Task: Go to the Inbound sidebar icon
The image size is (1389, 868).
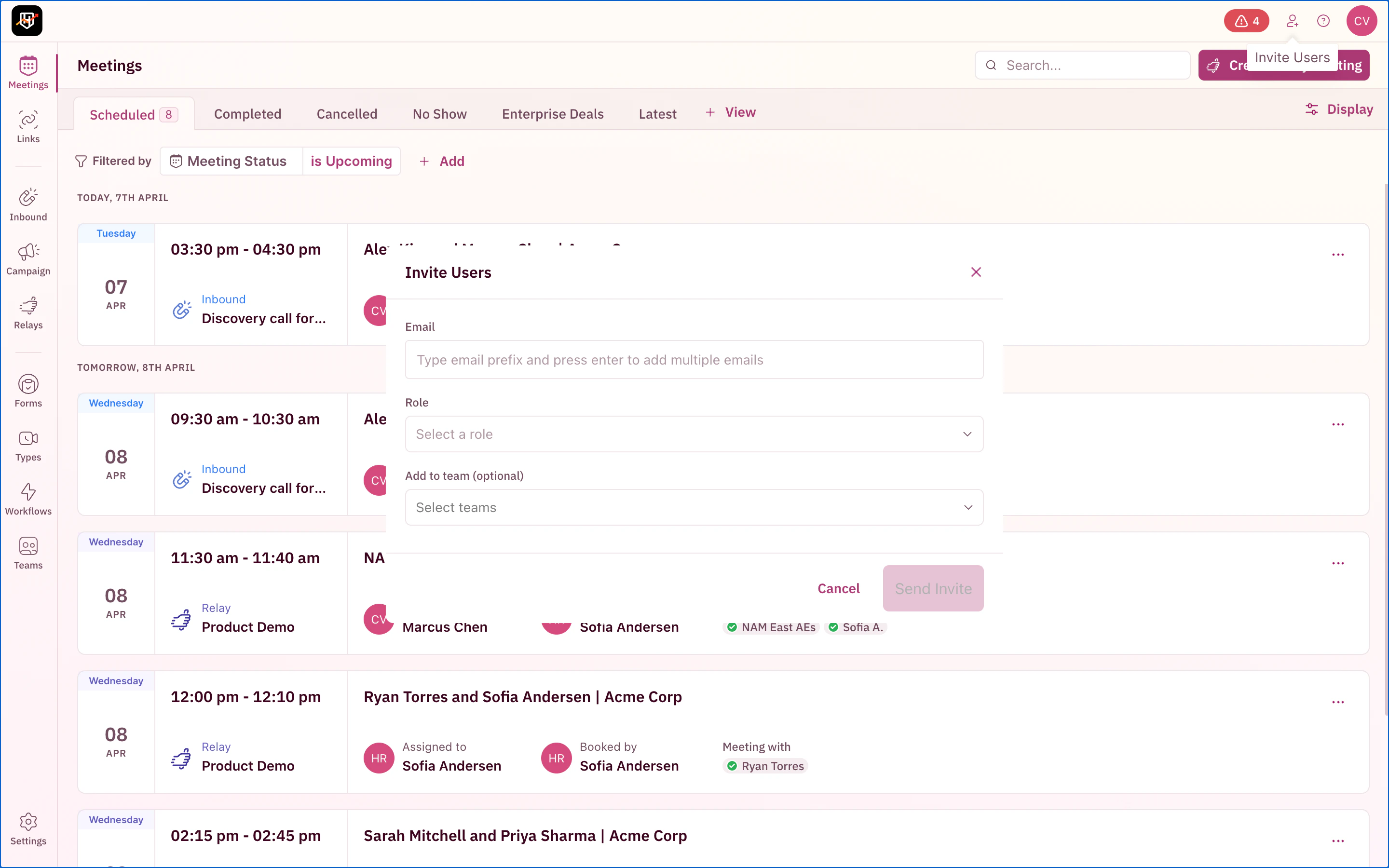Action: (28, 204)
